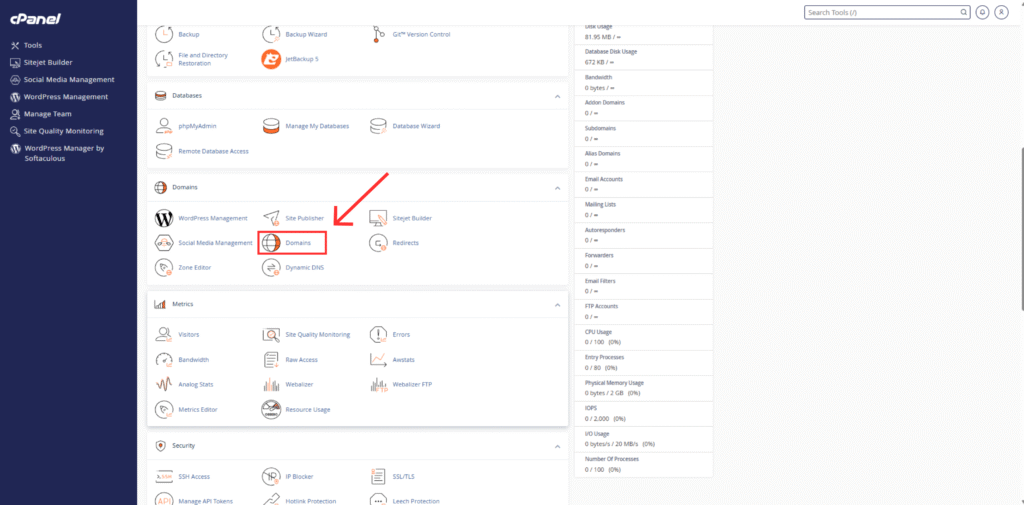This screenshot has width=1024, height=505.
Task: Launch the Backup Wizard icon
Action: click(271, 34)
